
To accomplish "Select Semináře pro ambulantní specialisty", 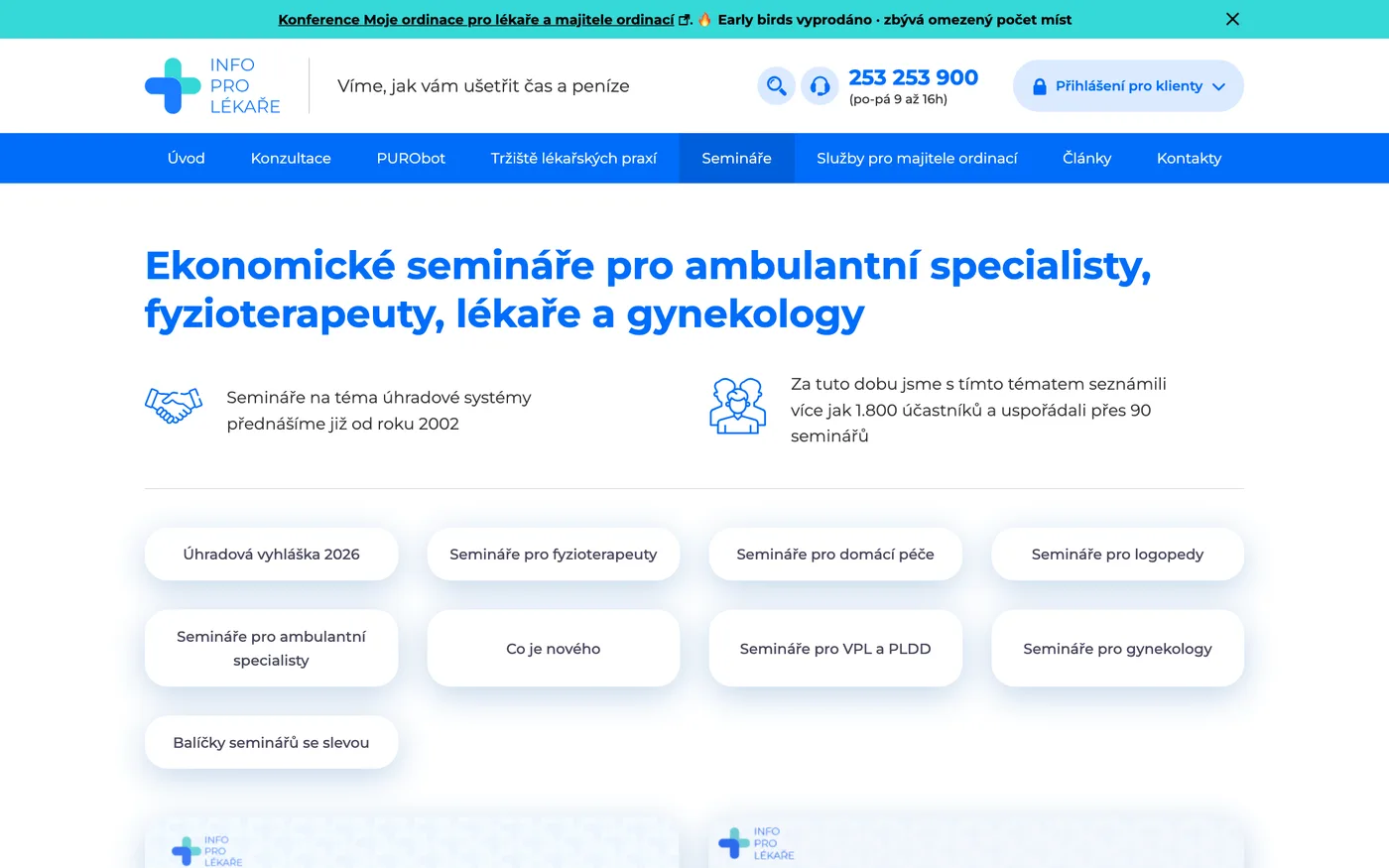I will (271, 648).
